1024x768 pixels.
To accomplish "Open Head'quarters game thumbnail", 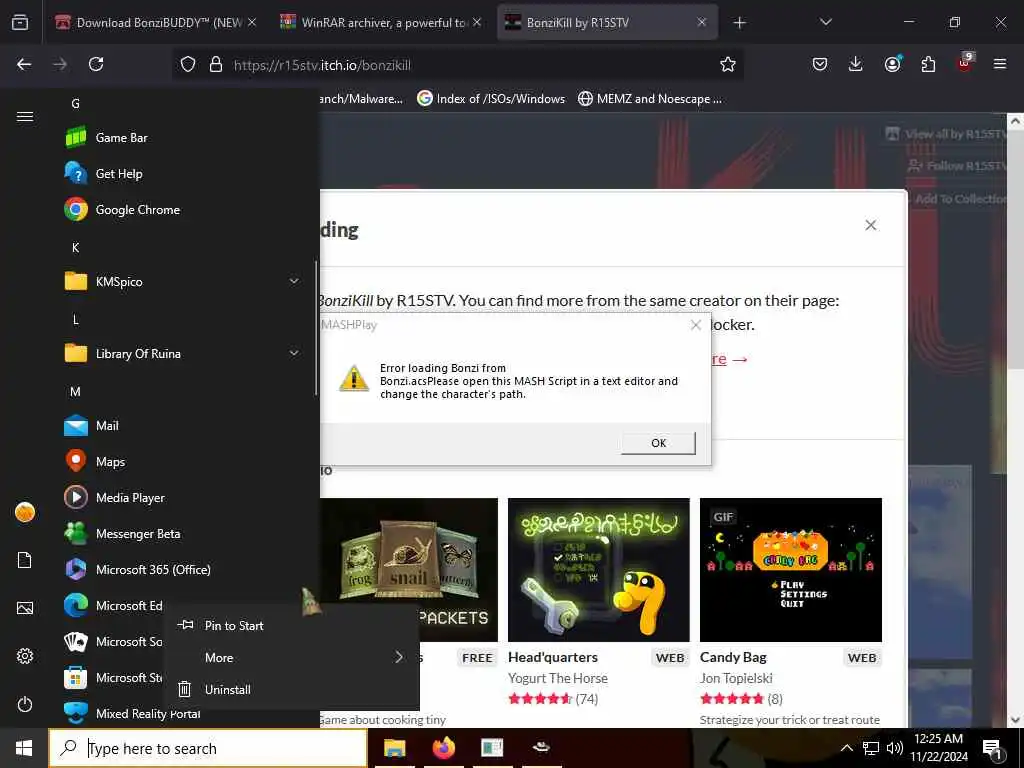I will (x=598, y=570).
